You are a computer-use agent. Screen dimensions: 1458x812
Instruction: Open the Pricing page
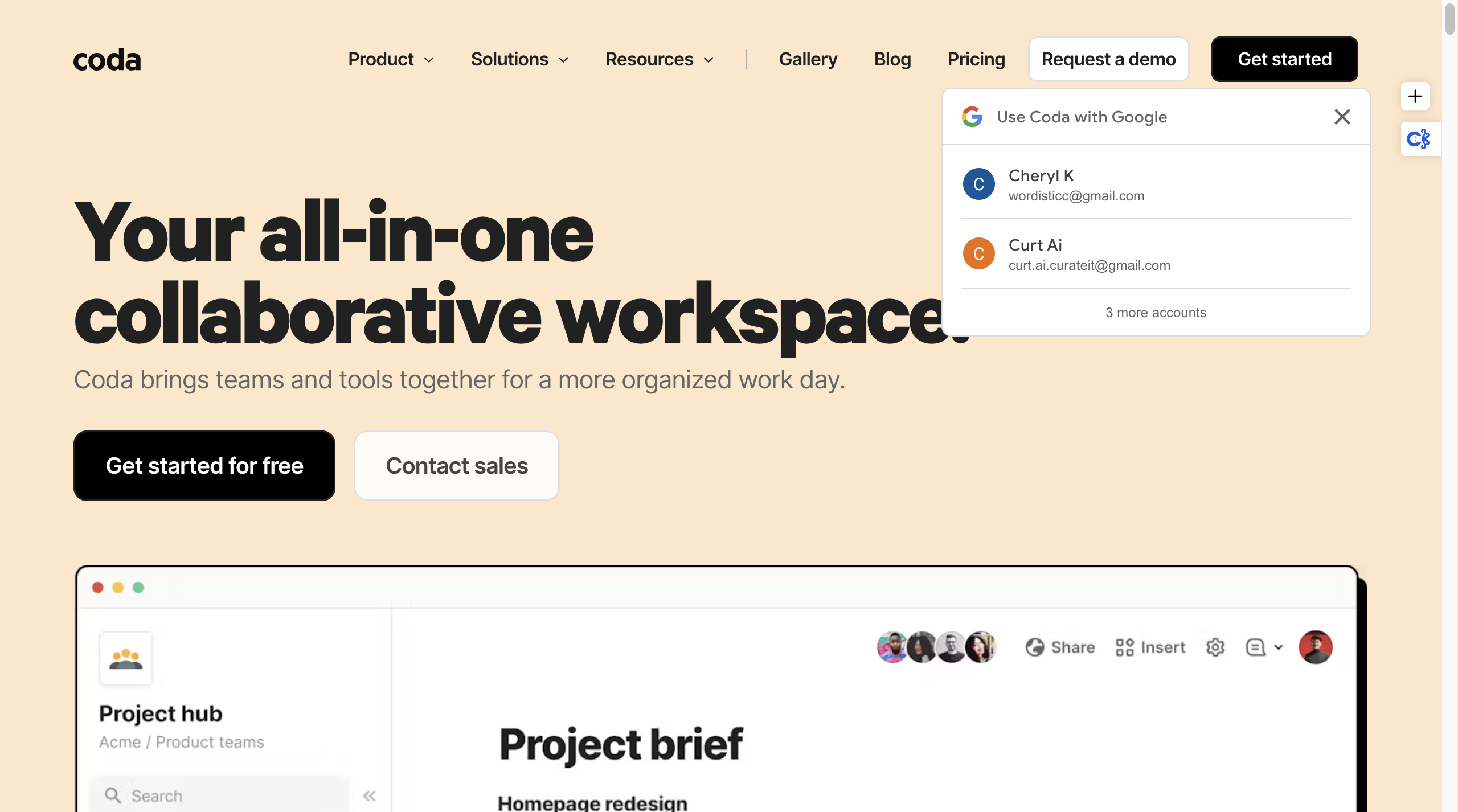[976, 59]
